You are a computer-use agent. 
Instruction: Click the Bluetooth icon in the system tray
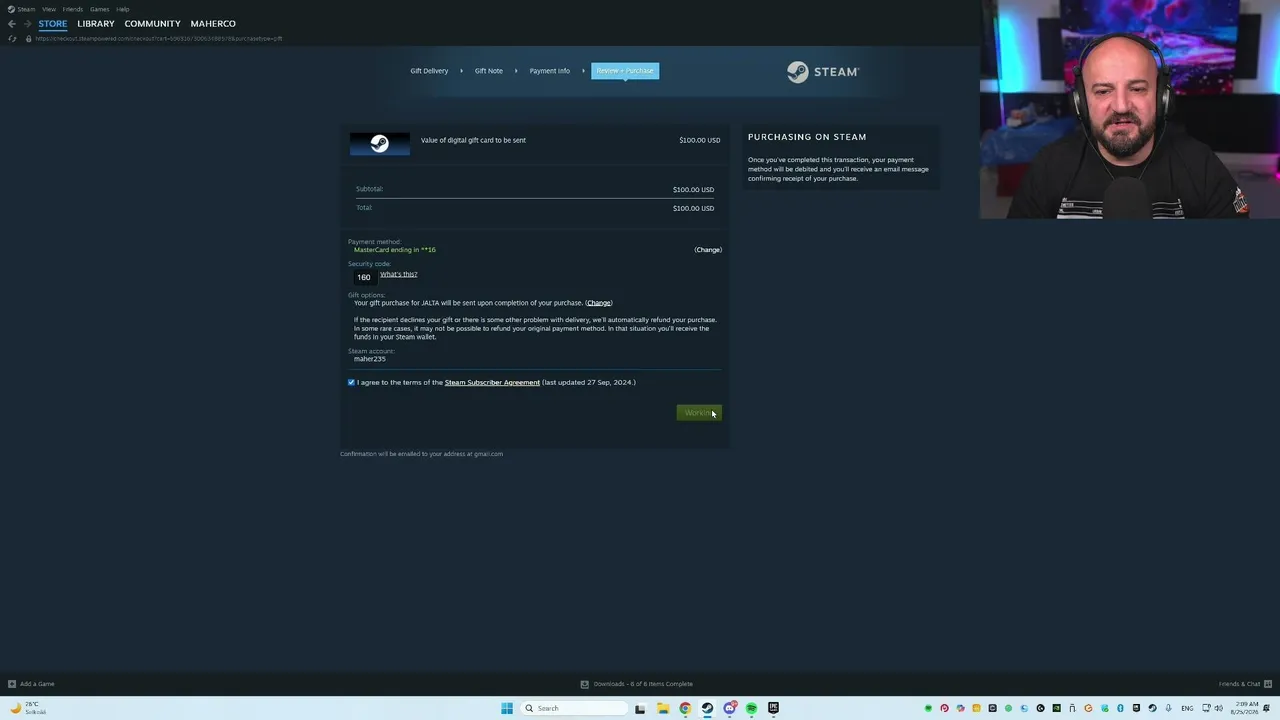(1120, 708)
